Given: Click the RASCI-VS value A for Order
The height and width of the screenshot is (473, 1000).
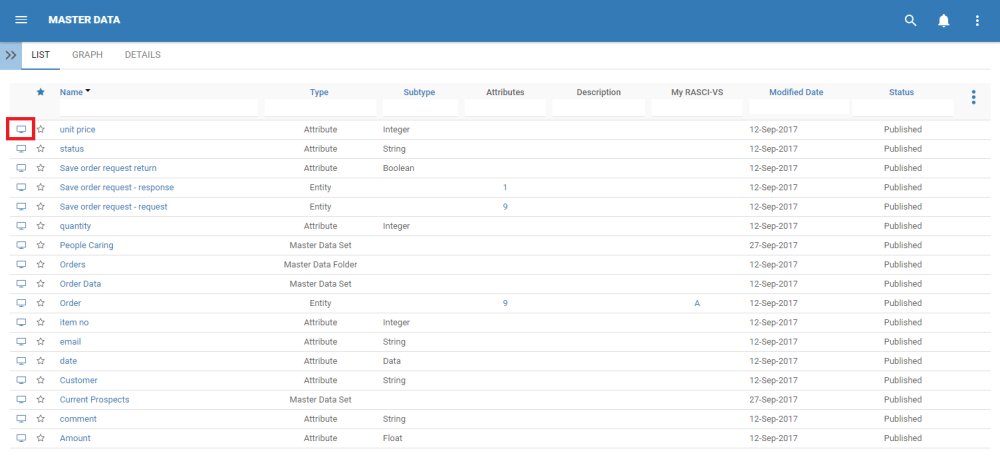Looking at the screenshot, I should tap(697, 303).
